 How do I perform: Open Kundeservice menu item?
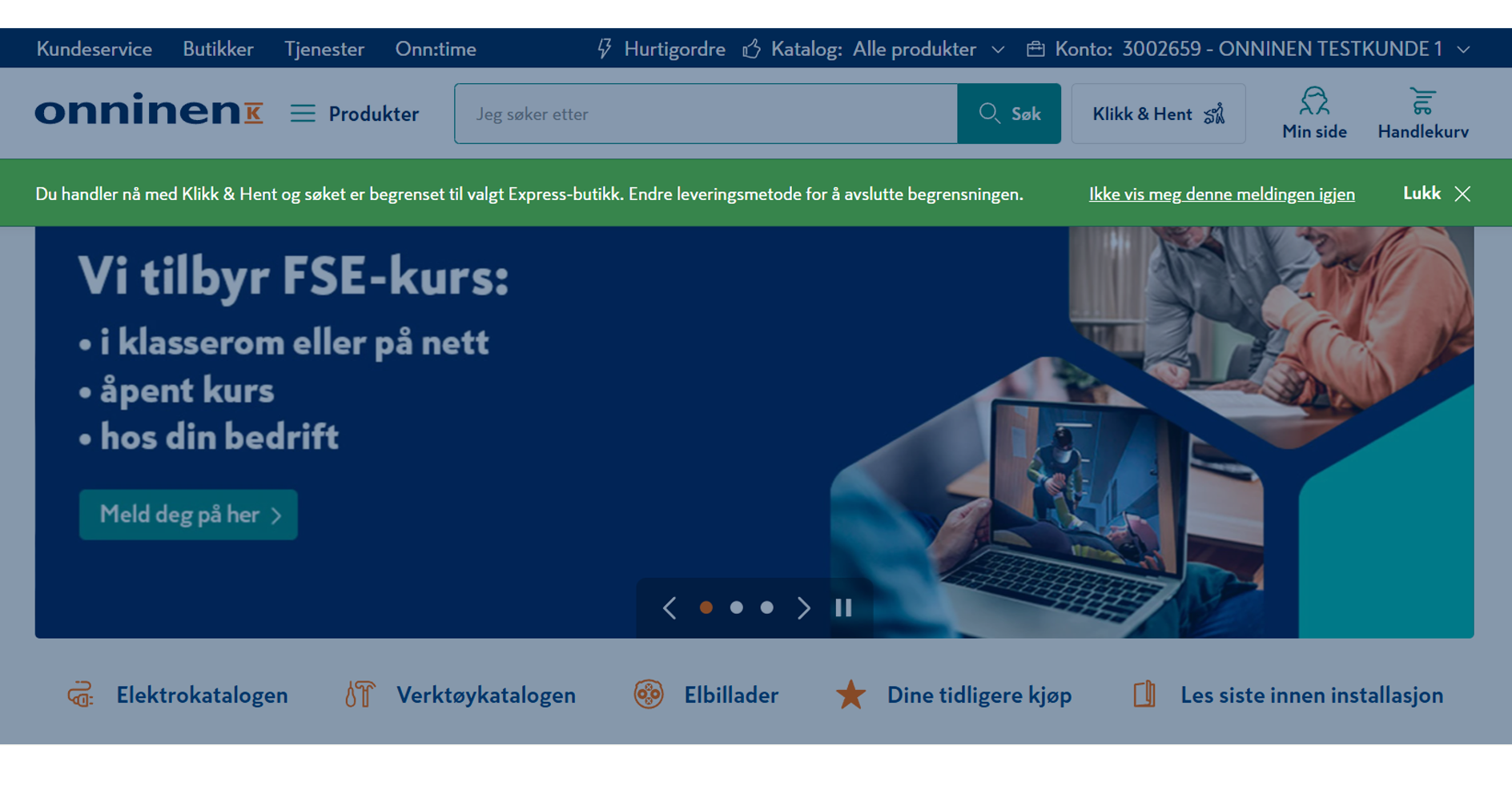point(94,49)
